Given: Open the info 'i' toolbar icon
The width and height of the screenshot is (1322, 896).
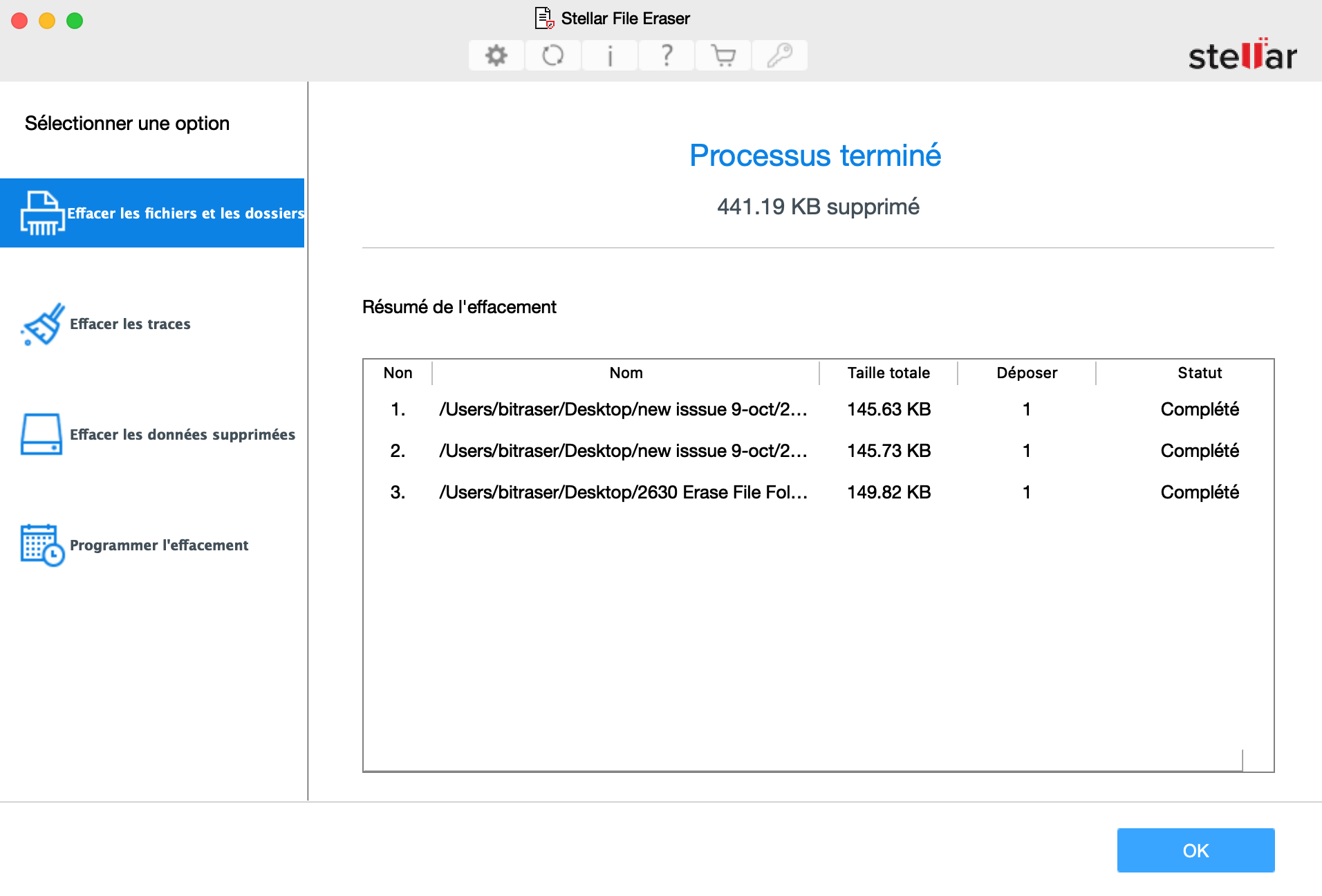Looking at the screenshot, I should click(x=609, y=55).
